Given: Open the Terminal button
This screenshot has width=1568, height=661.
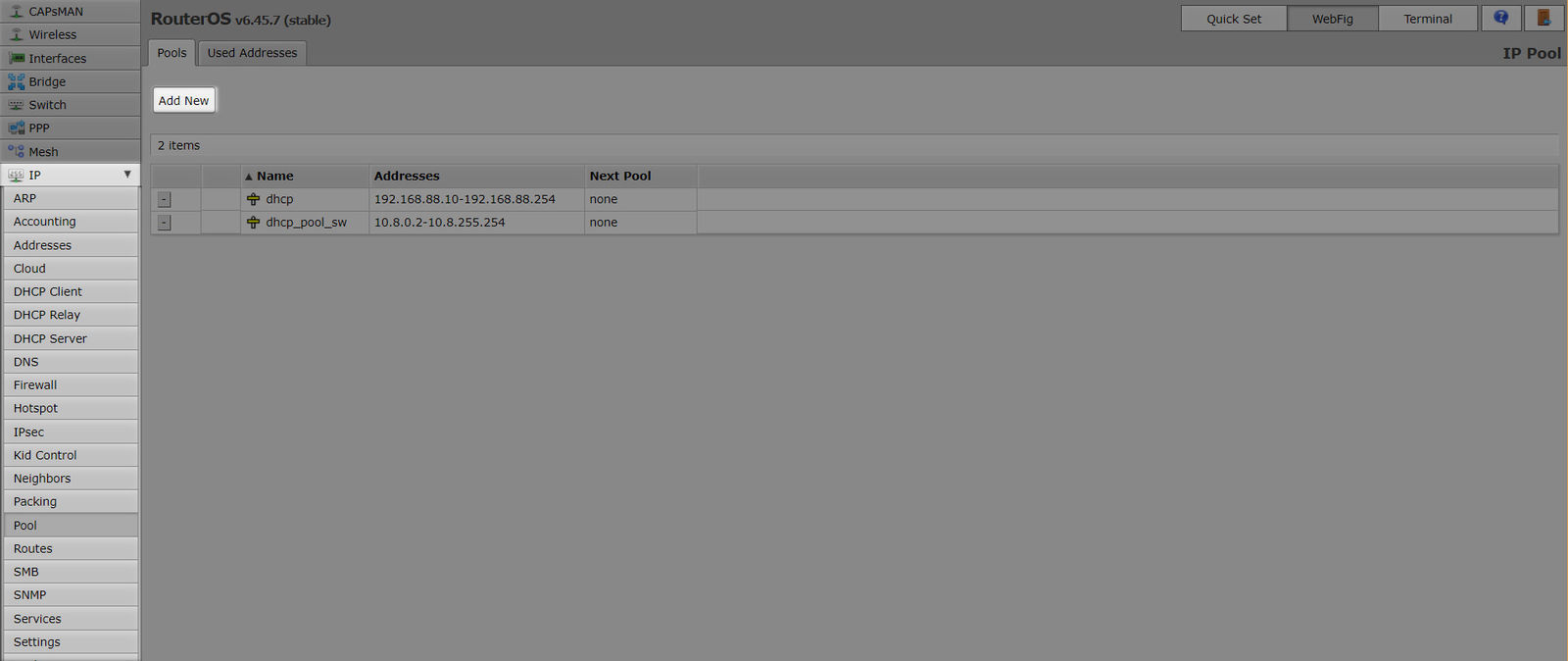Looking at the screenshot, I should coord(1427,19).
